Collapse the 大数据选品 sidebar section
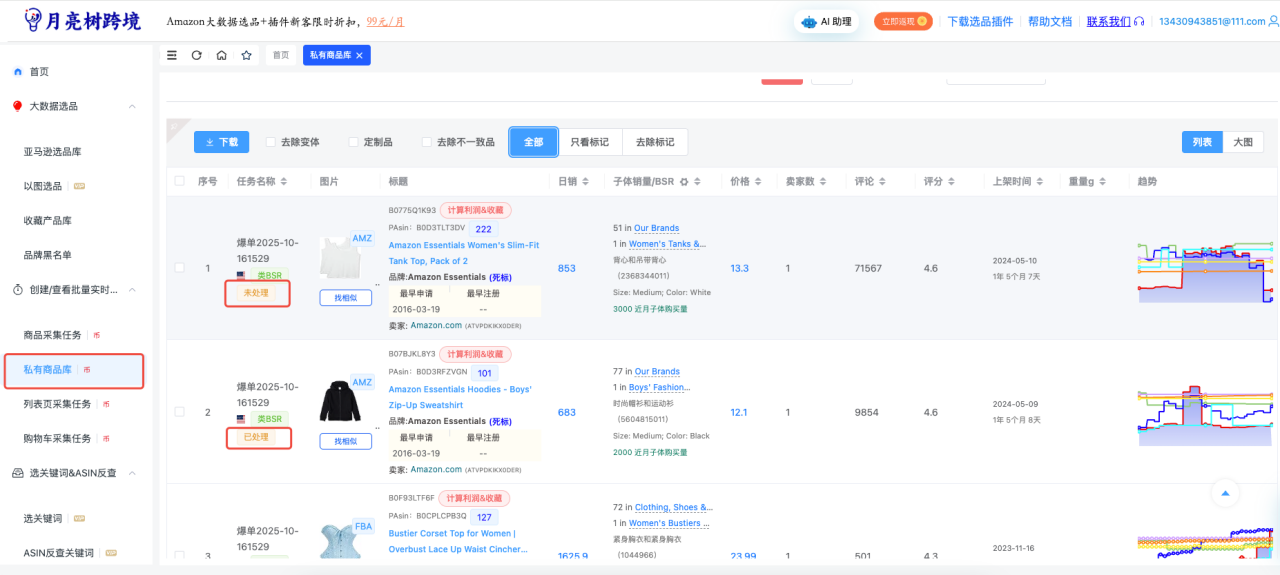Image resolution: width=1280 pixels, height=575 pixels. pos(132,106)
